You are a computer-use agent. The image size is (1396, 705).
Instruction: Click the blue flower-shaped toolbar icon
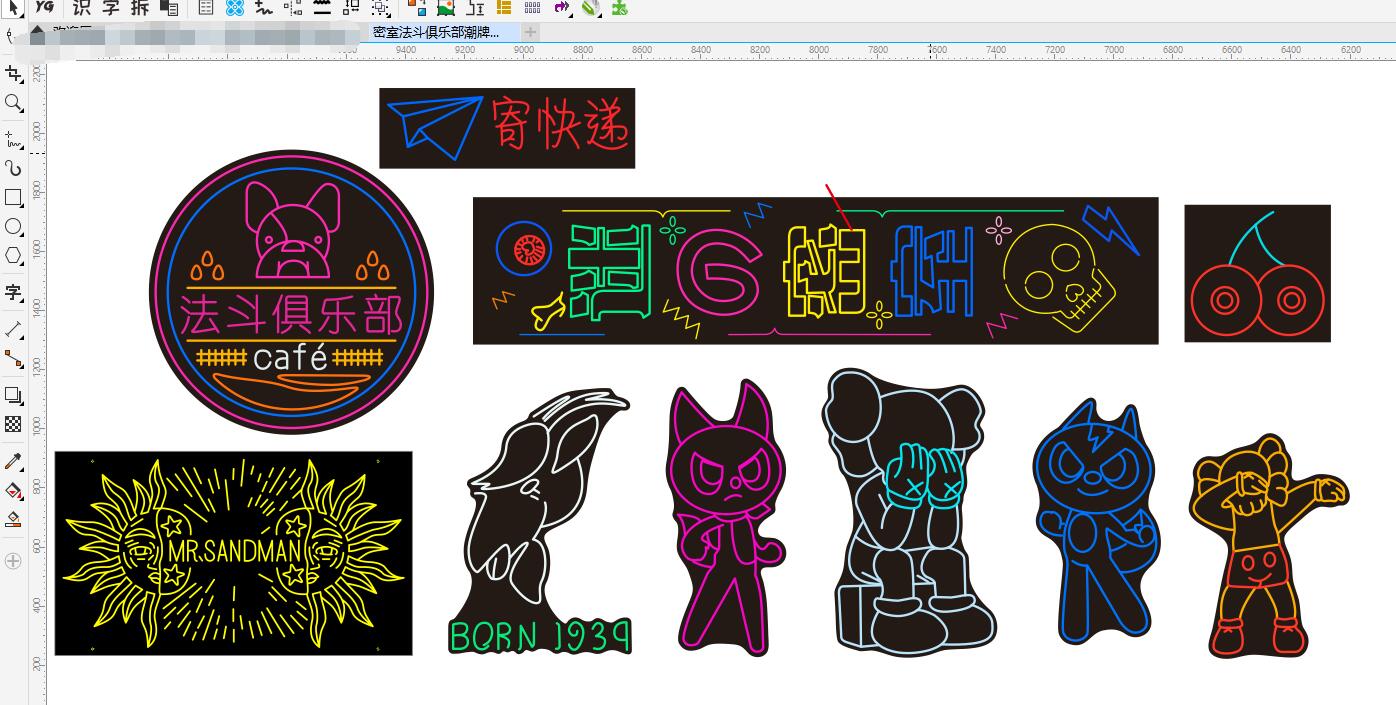point(234,7)
